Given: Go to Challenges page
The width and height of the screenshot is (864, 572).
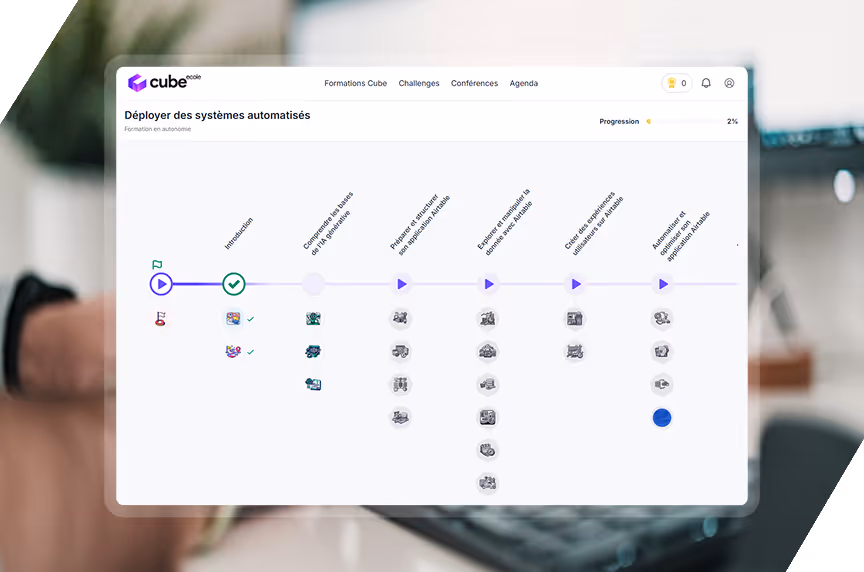Looking at the screenshot, I should coord(419,83).
